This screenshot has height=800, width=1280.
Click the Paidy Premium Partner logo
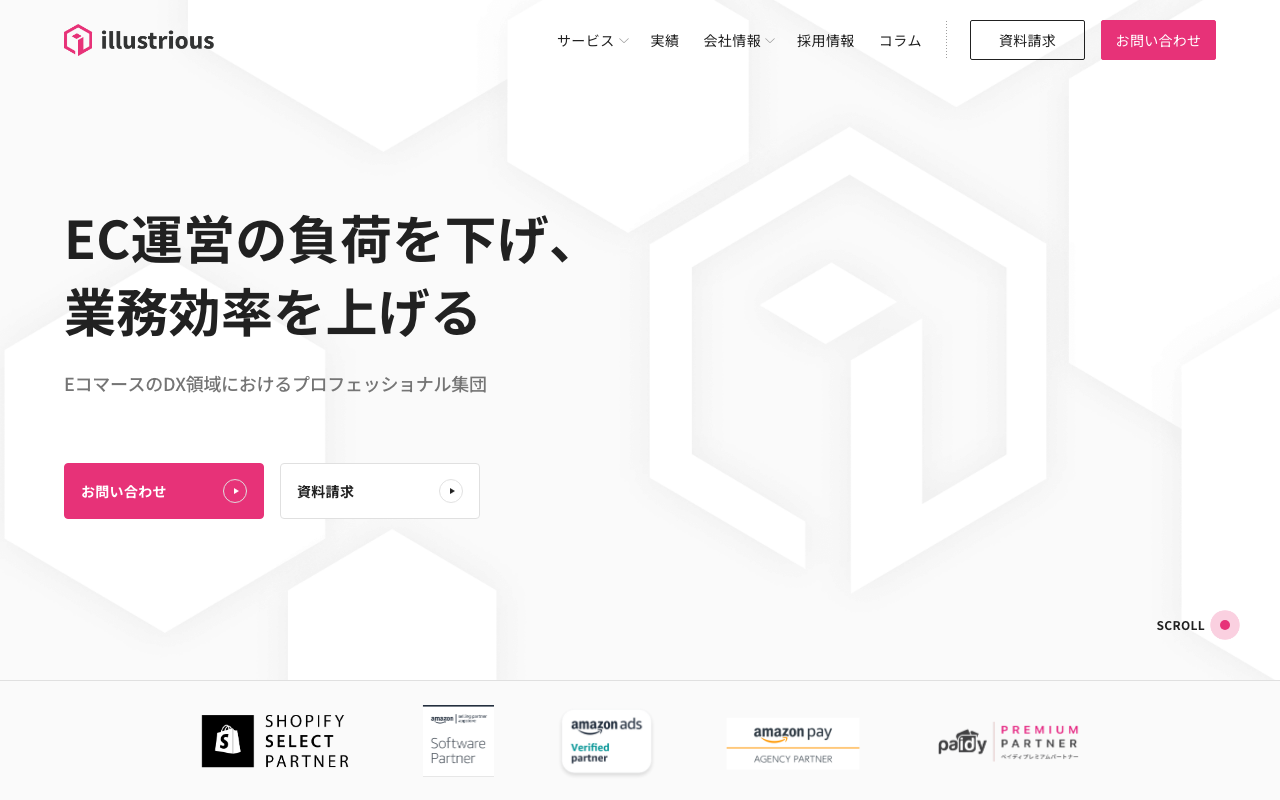(x=1008, y=742)
